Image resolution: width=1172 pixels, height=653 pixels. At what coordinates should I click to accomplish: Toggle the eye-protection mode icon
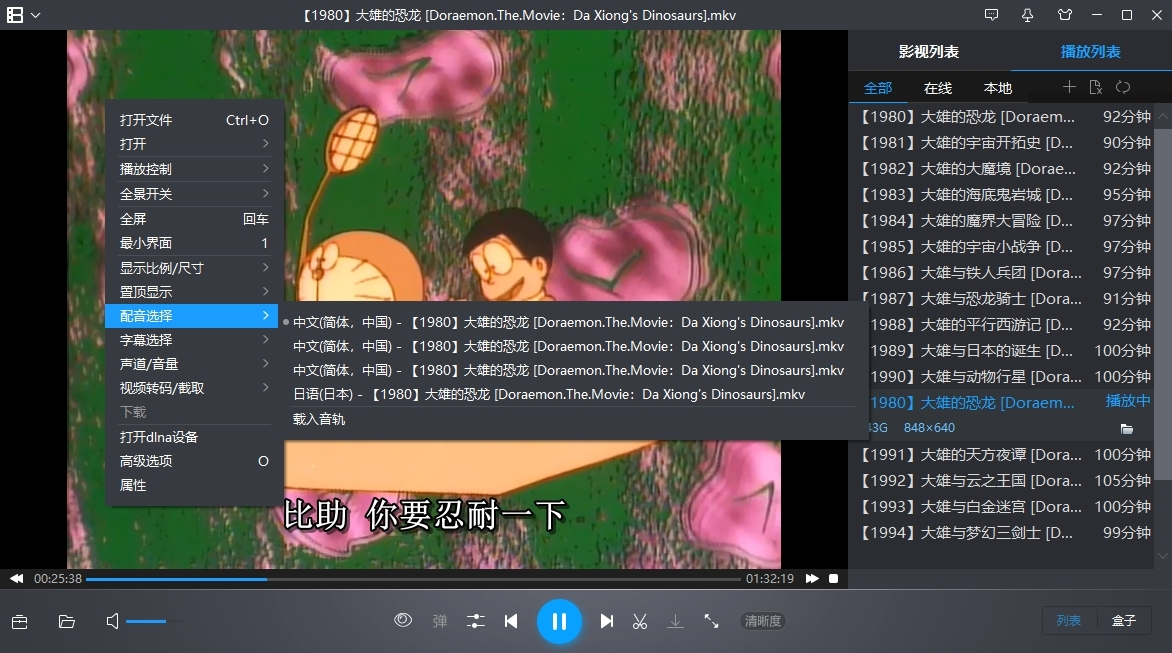click(403, 620)
